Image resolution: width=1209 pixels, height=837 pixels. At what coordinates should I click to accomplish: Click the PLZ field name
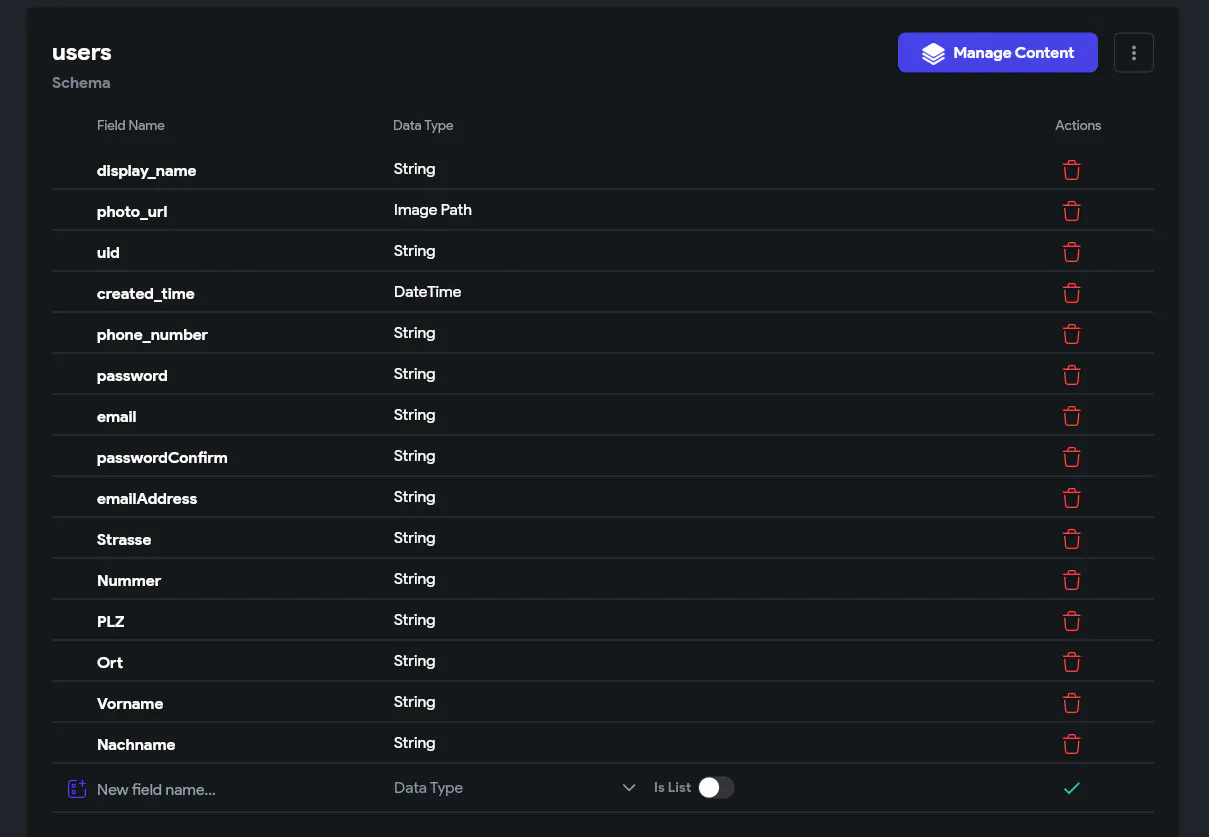[x=111, y=622]
